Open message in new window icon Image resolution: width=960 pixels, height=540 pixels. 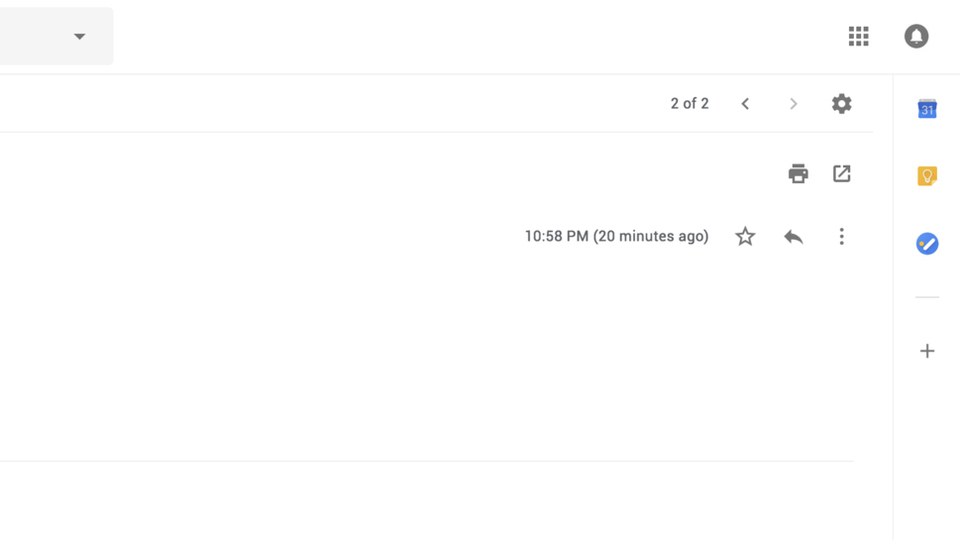(842, 174)
